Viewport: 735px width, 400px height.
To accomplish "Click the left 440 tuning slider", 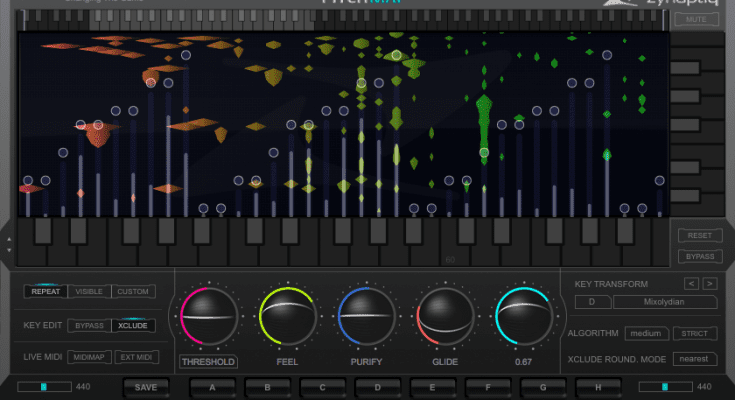I will (46, 386).
